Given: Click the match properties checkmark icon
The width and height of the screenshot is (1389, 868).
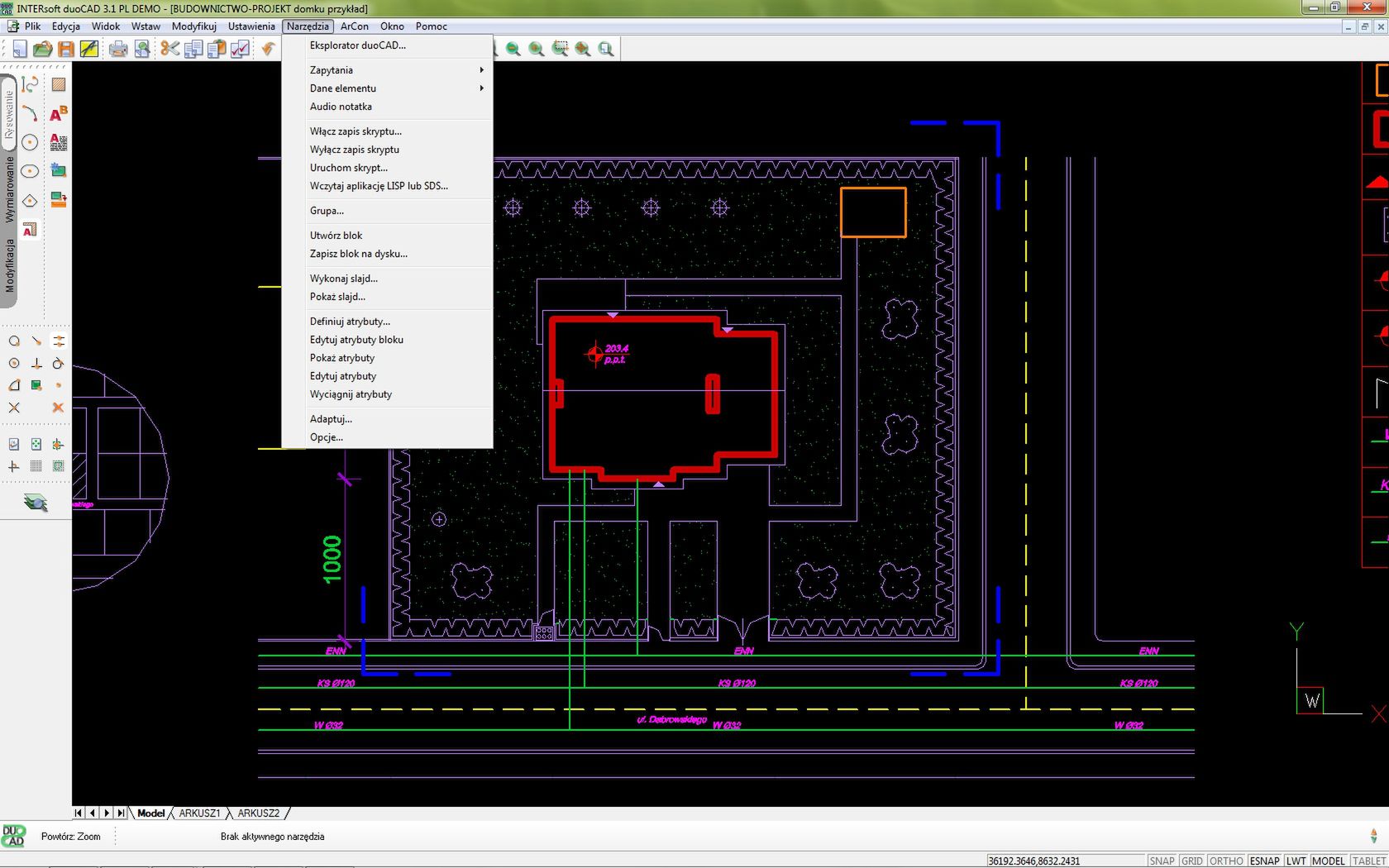Looking at the screenshot, I should click(240, 49).
